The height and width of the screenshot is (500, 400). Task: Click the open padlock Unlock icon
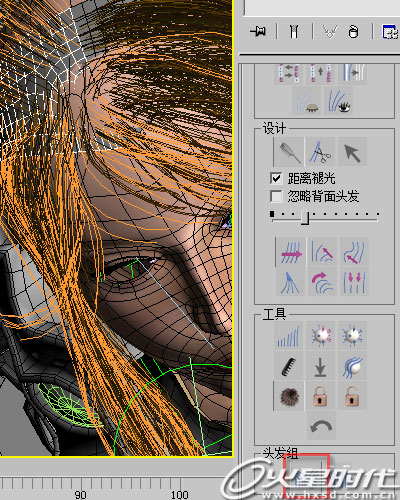click(352, 396)
